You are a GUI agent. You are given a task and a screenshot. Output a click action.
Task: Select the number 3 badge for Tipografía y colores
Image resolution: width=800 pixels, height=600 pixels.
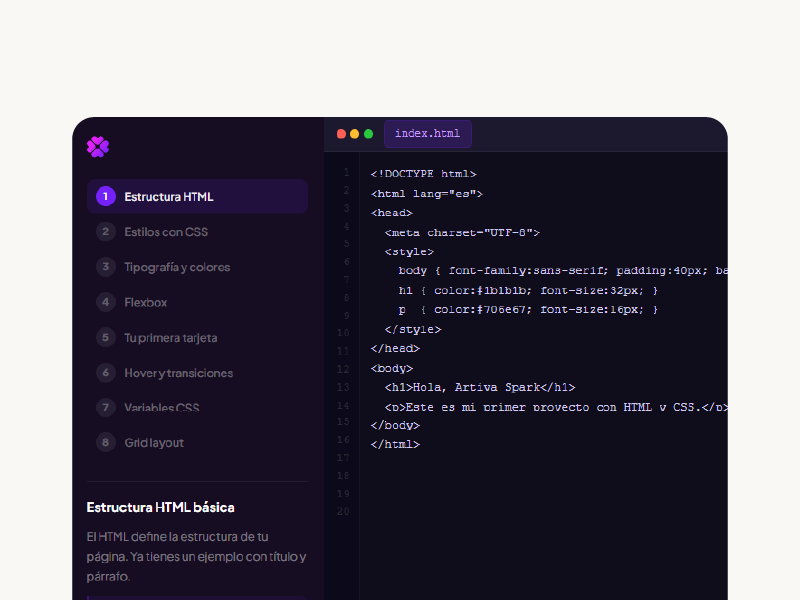(x=106, y=267)
